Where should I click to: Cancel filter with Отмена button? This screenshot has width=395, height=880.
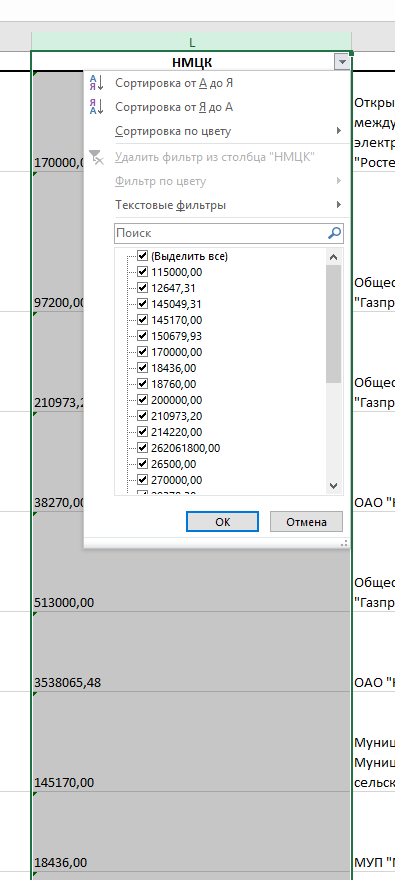tap(306, 521)
